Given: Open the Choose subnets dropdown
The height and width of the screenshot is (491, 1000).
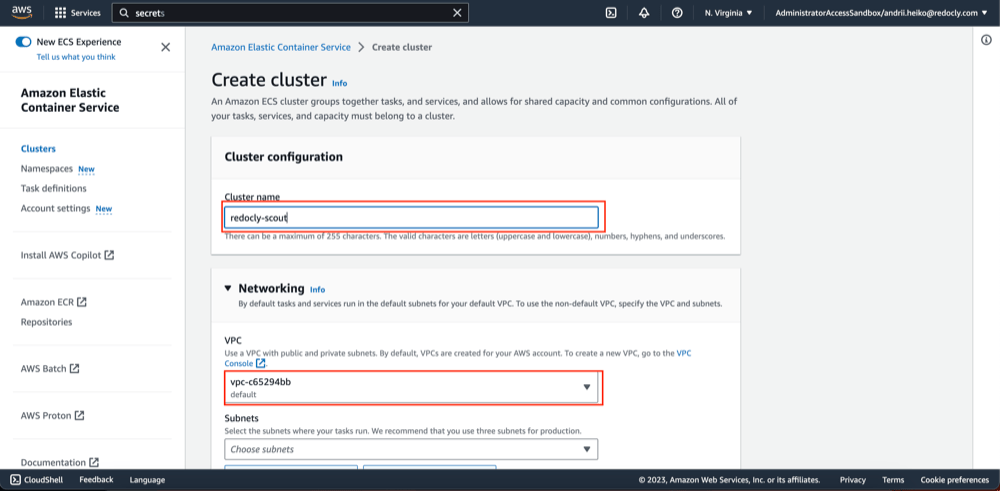Looking at the screenshot, I should [411, 449].
